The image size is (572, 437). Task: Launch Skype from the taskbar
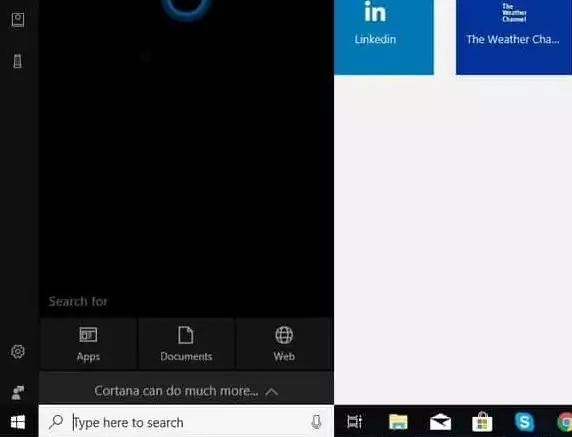pyautogui.click(x=524, y=422)
